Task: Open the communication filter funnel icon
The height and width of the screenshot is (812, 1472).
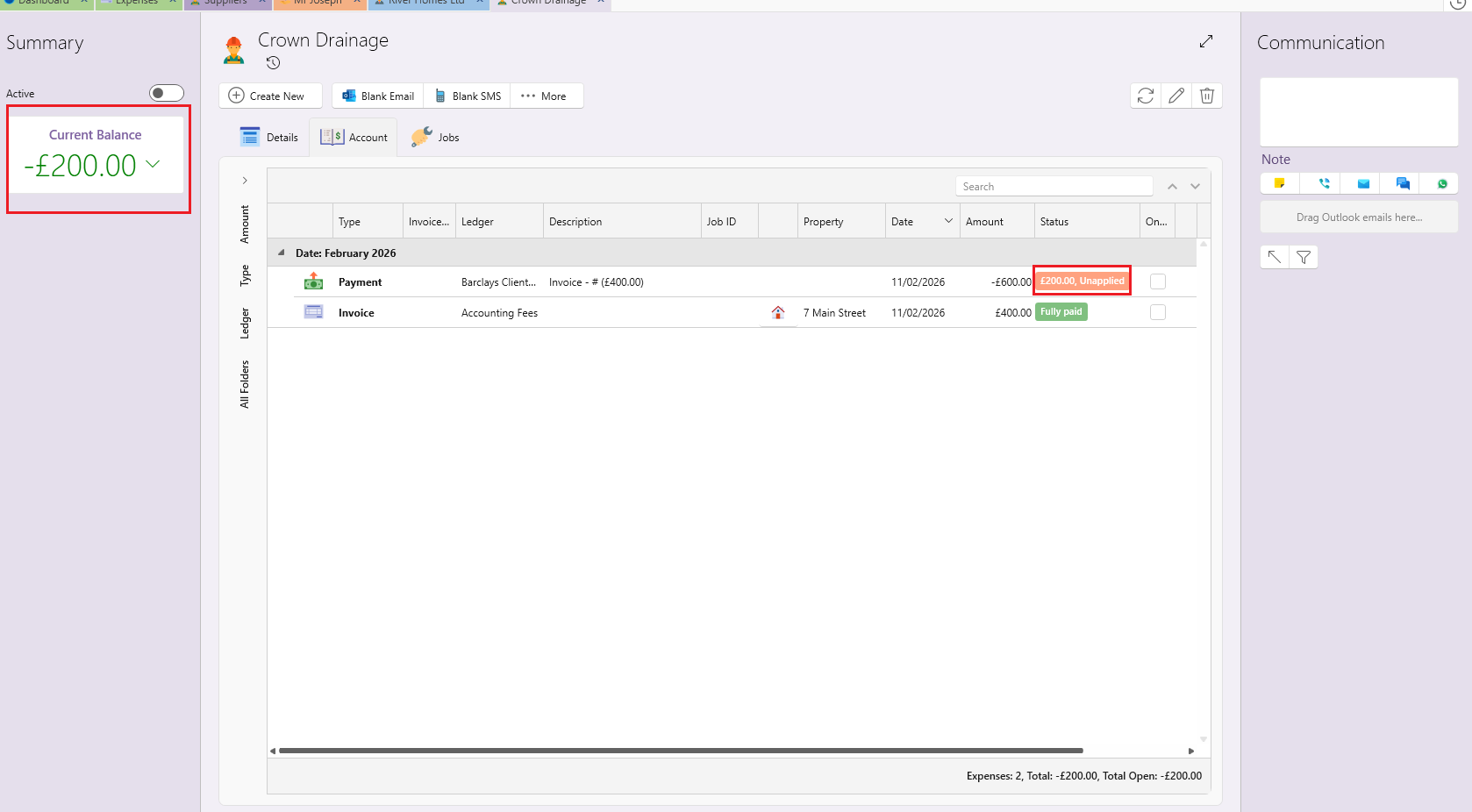Action: (1304, 257)
